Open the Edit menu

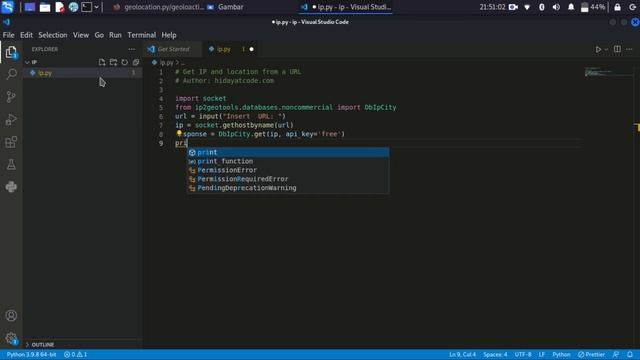[26, 35]
